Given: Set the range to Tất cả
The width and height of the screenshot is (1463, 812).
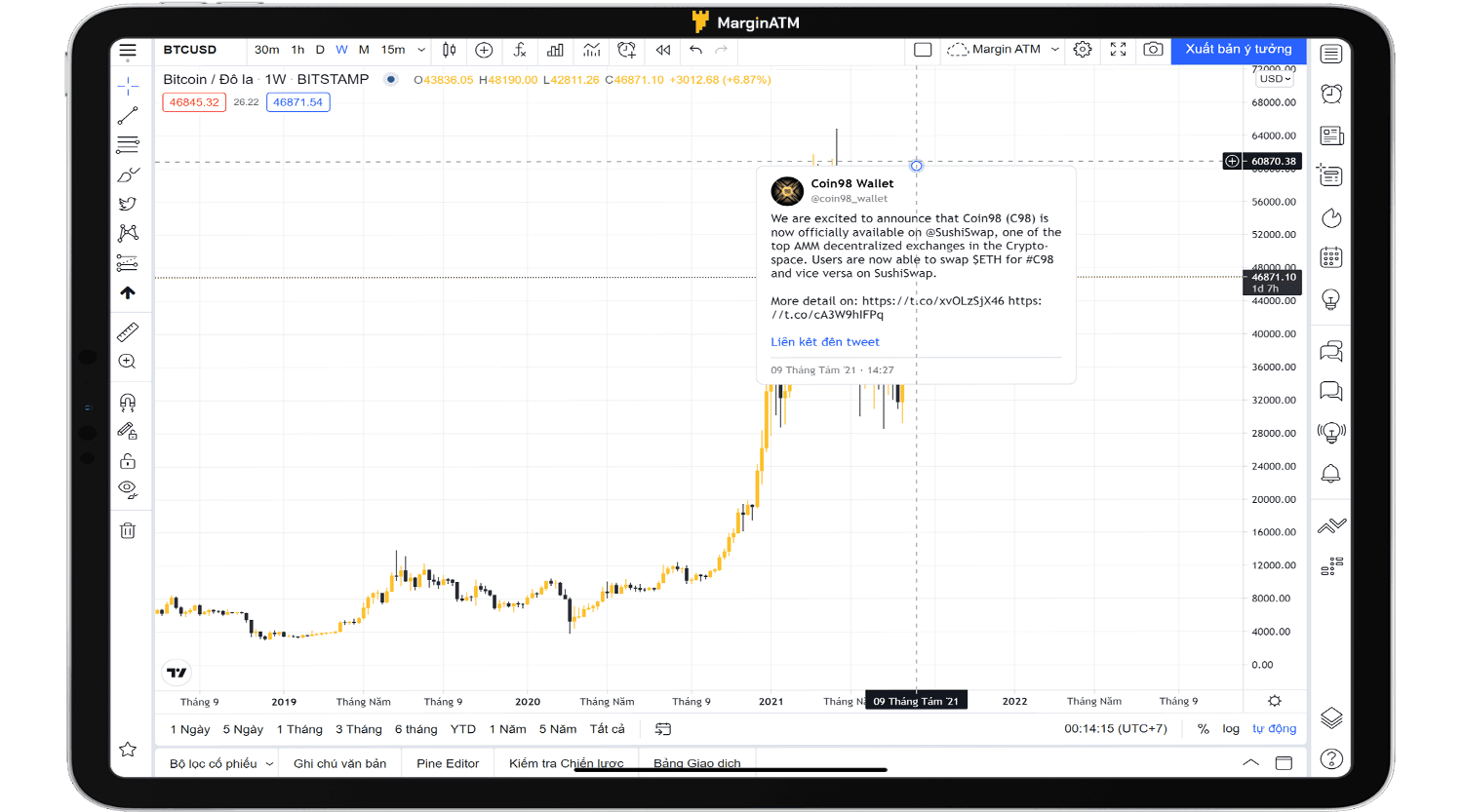Looking at the screenshot, I should click(x=607, y=729).
